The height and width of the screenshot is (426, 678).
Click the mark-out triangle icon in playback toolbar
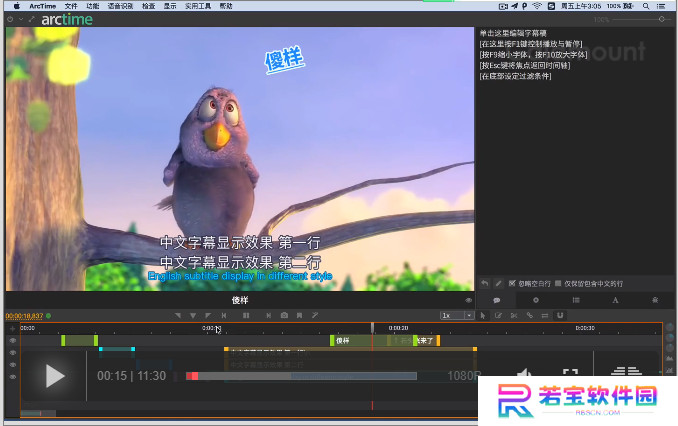click(208, 316)
